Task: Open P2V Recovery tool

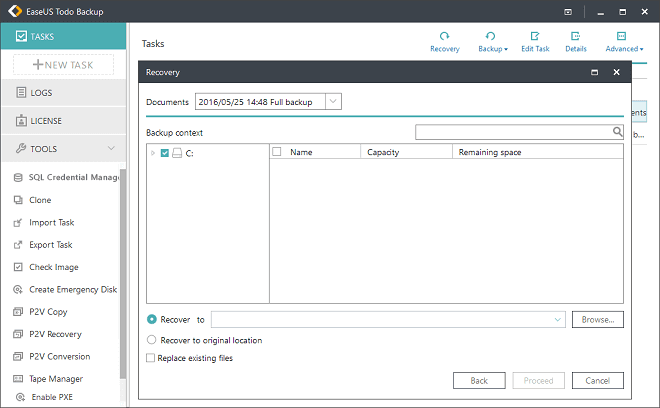Action: click(55, 334)
